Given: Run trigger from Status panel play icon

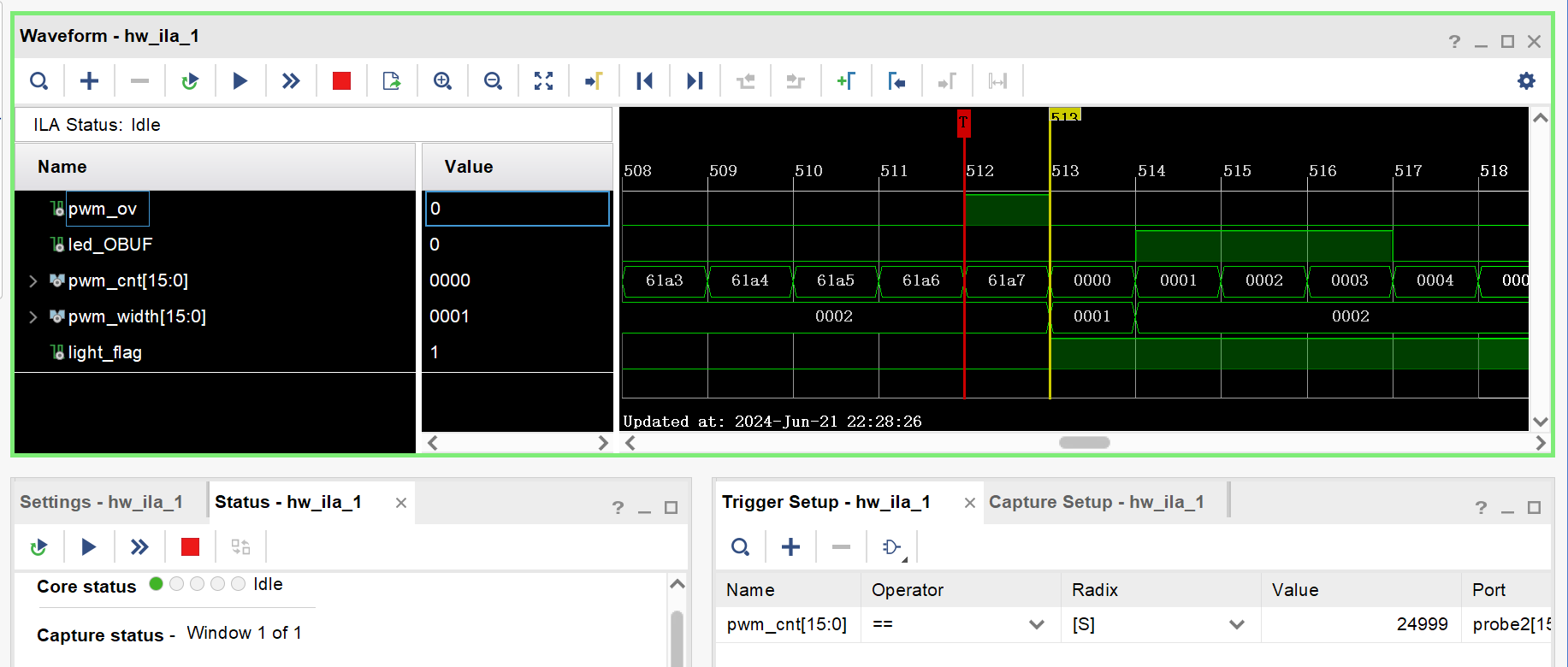Looking at the screenshot, I should tap(89, 547).
